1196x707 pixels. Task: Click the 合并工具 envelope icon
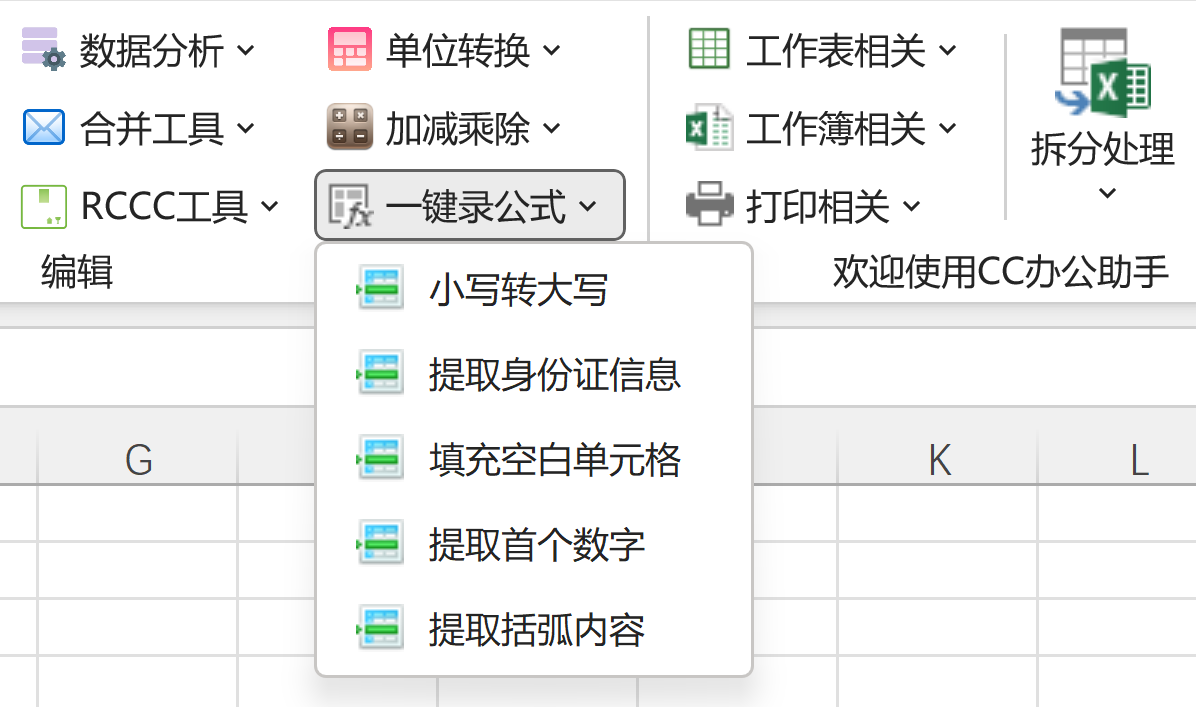43,128
